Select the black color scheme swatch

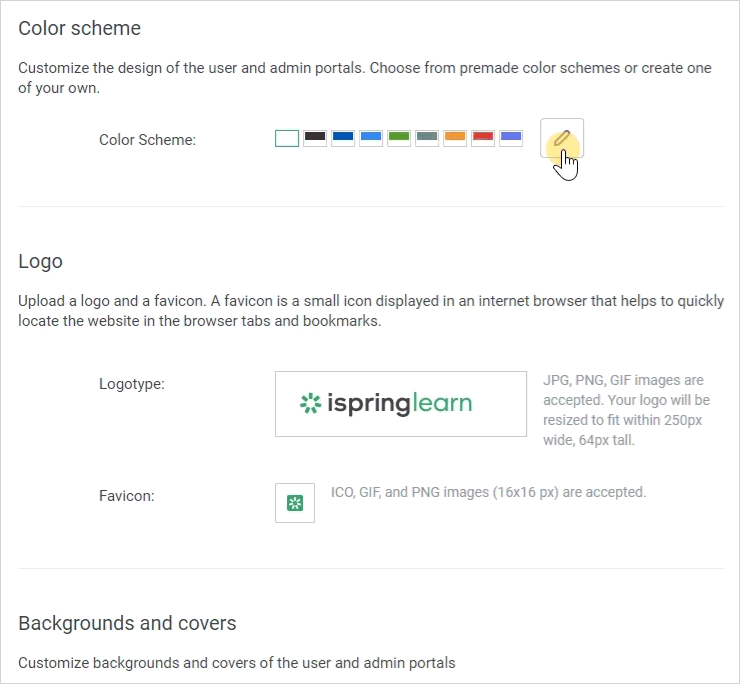click(315, 138)
